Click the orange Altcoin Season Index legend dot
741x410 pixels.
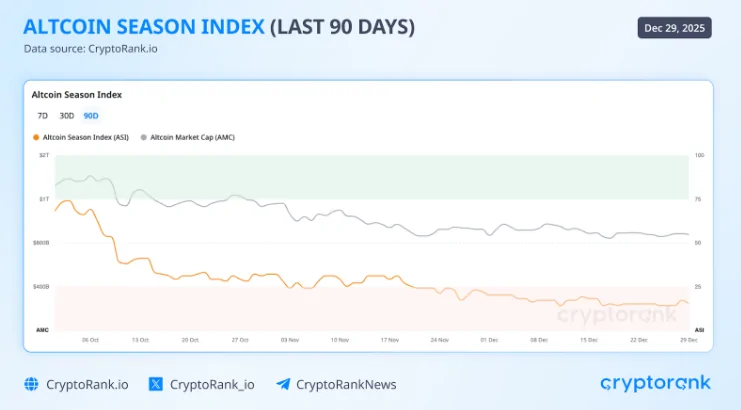coord(36,136)
